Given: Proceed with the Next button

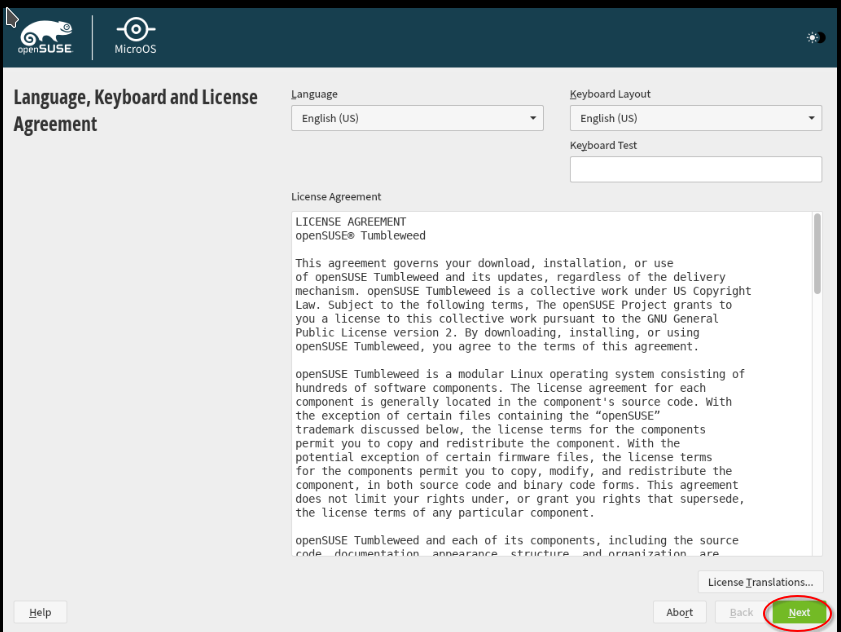Looking at the screenshot, I should pos(799,612).
